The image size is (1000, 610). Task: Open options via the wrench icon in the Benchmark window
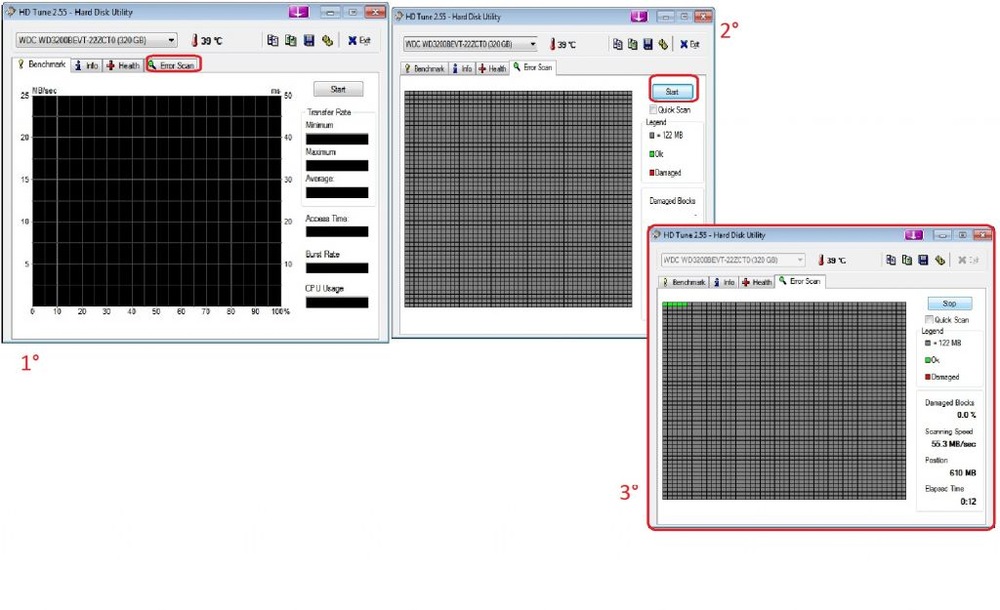(x=327, y=40)
